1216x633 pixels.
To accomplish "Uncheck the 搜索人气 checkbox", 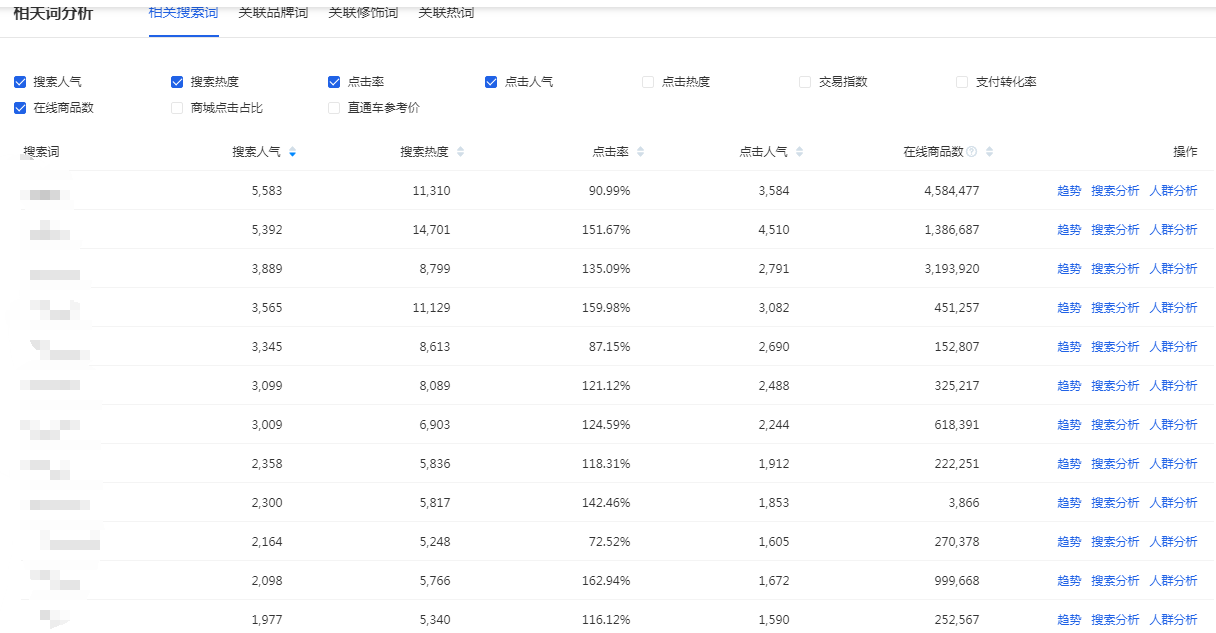I will tap(20, 82).
